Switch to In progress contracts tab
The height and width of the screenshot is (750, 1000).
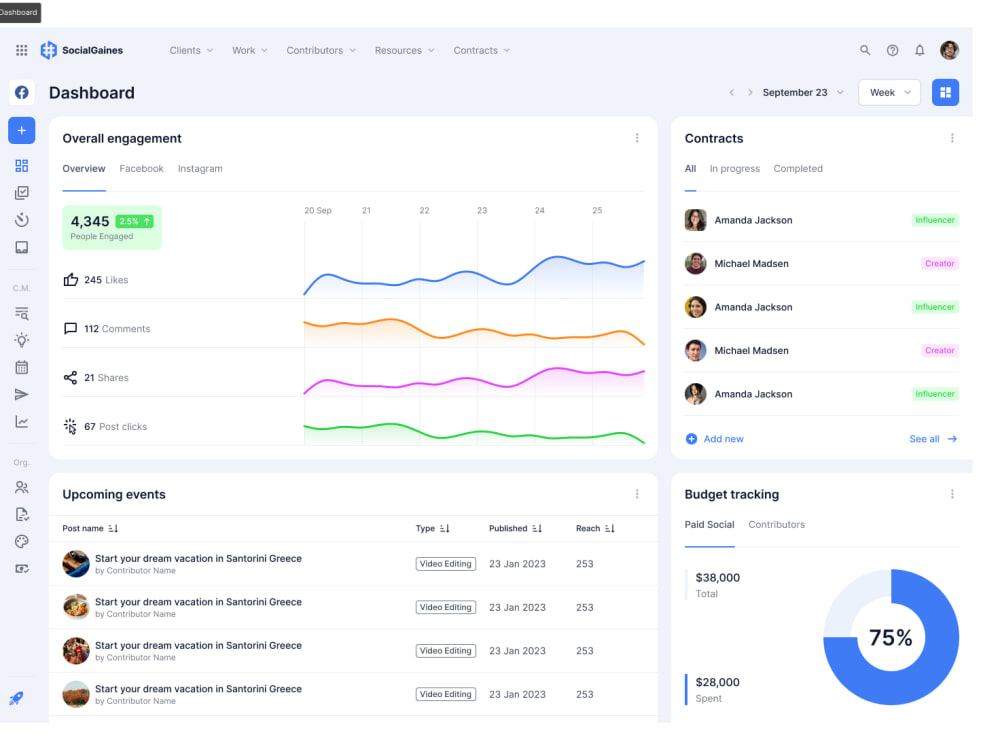tap(735, 169)
